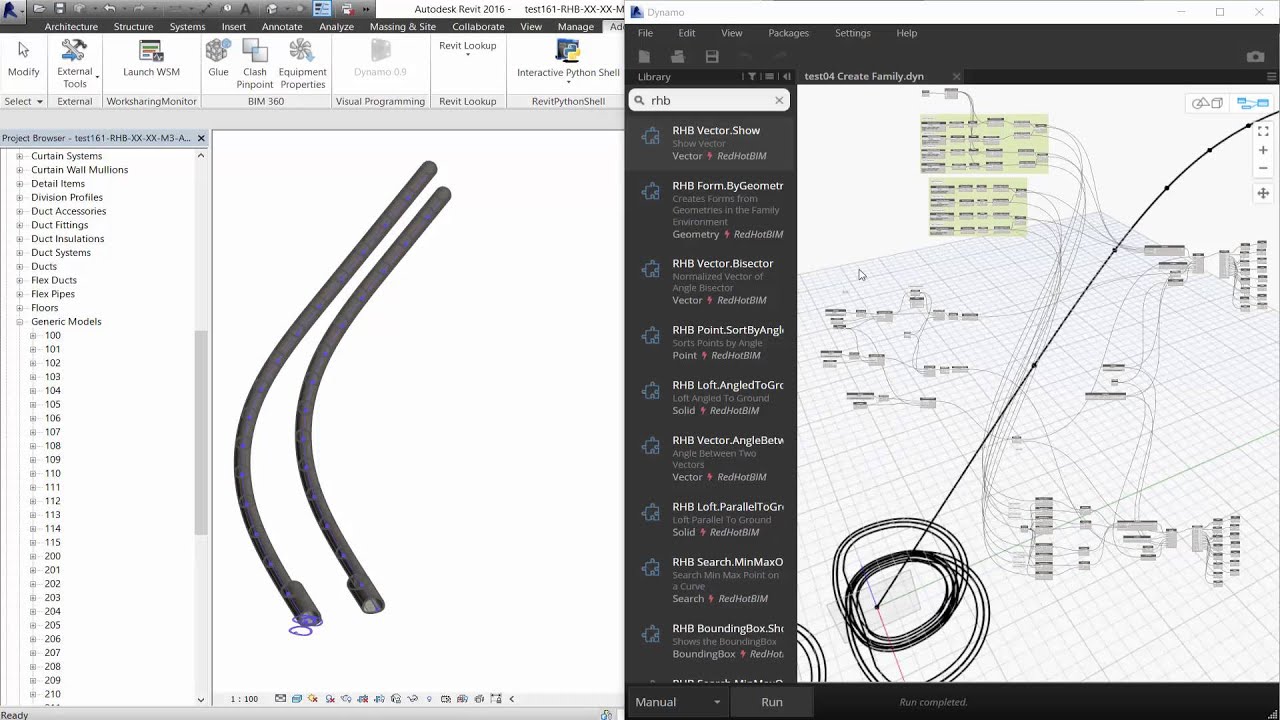Select the Glue tool under BIM 360
Viewport: 1280px width, 720px height.
(x=218, y=64)
